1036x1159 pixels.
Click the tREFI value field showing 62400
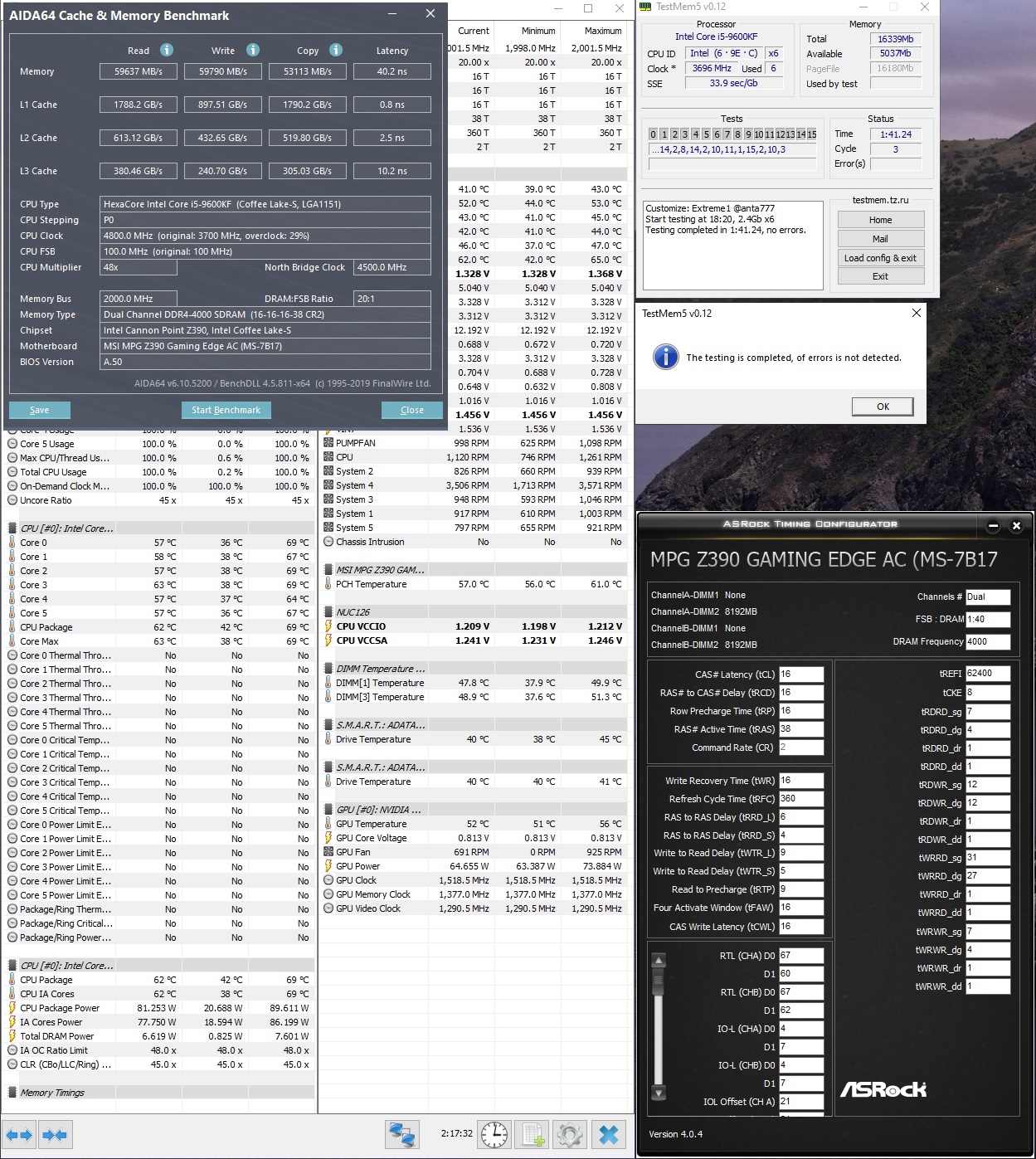point(988,674)
